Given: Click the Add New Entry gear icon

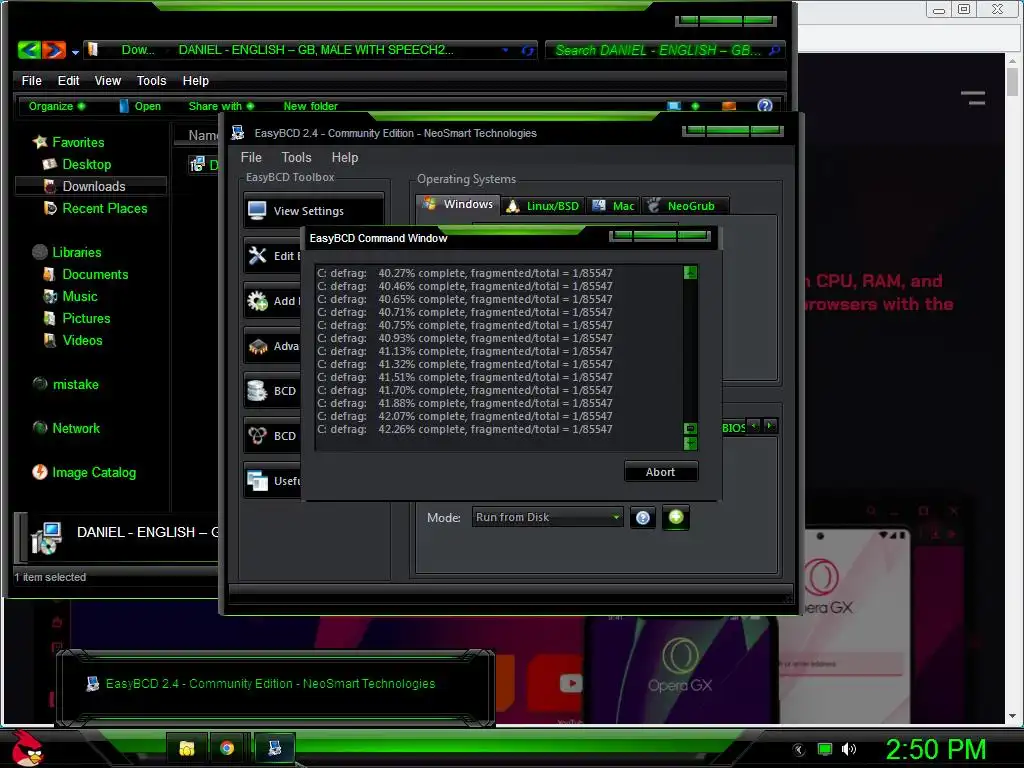Looking at the screenshot, I should pyautogui.click(x=257, y=300).
